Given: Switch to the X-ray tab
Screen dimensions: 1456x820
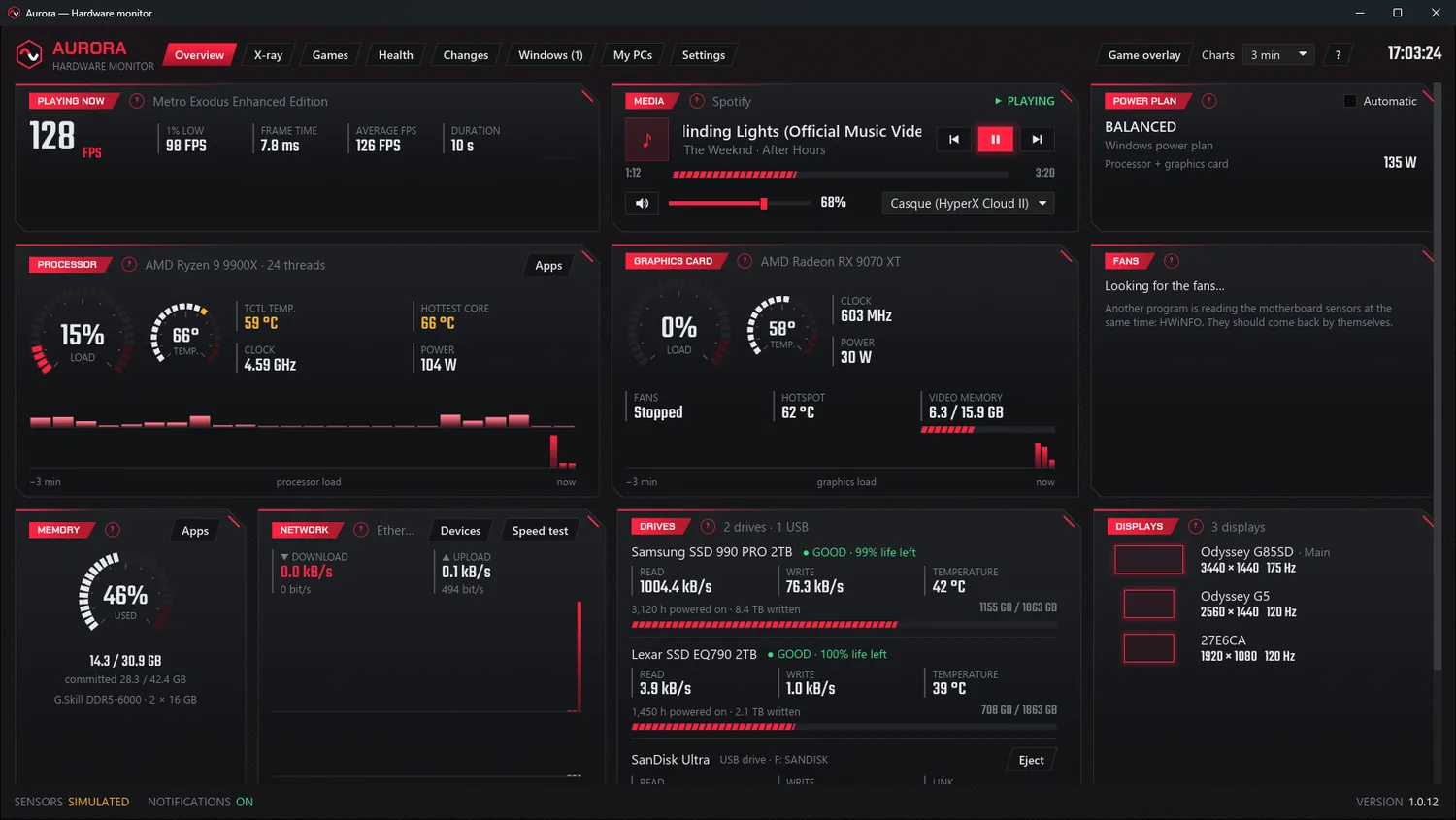Looking at the screenshot, I should (x=268, y=55).
